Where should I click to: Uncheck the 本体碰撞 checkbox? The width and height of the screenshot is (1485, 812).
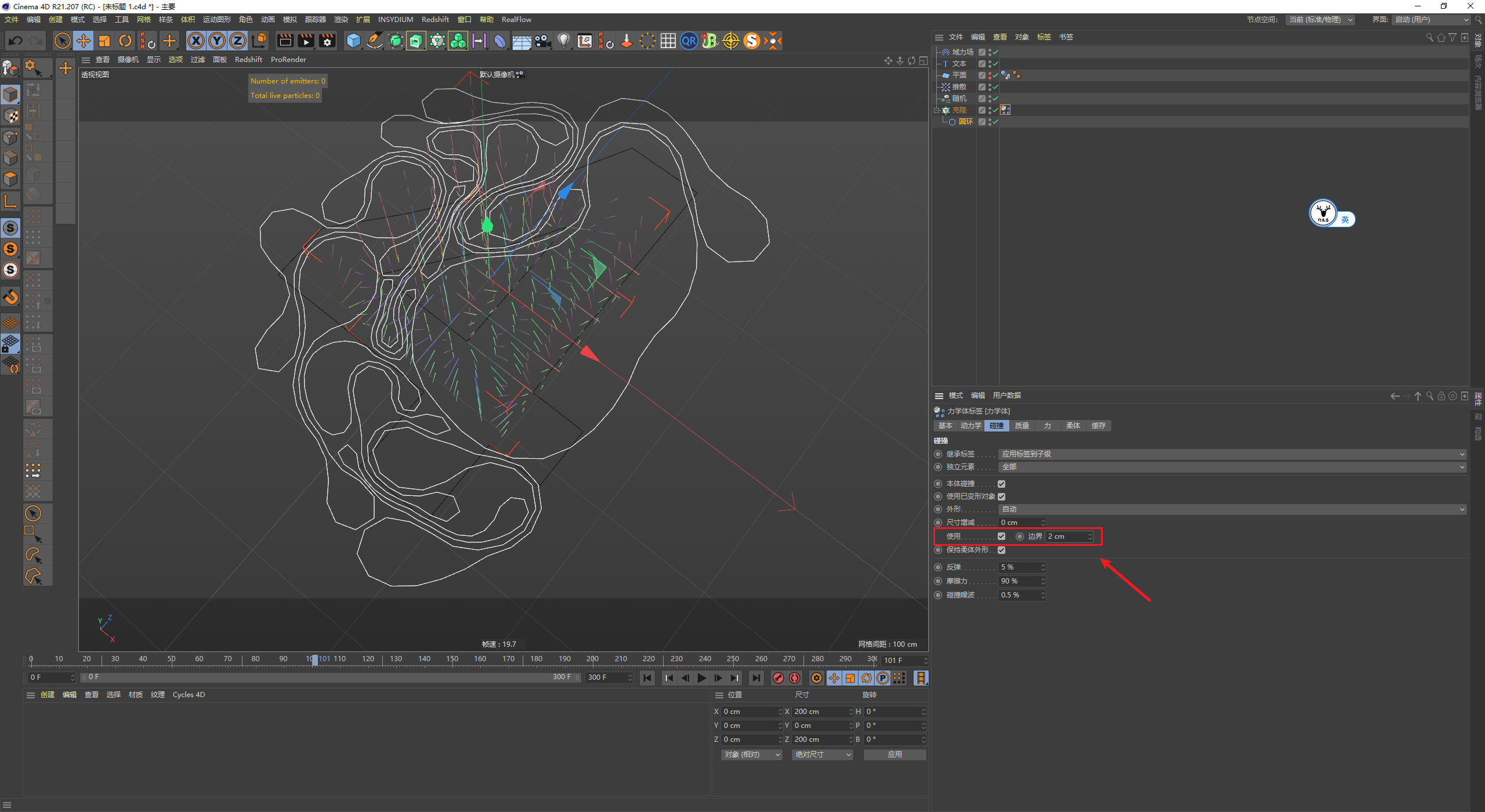click(x=1001, y=484)
